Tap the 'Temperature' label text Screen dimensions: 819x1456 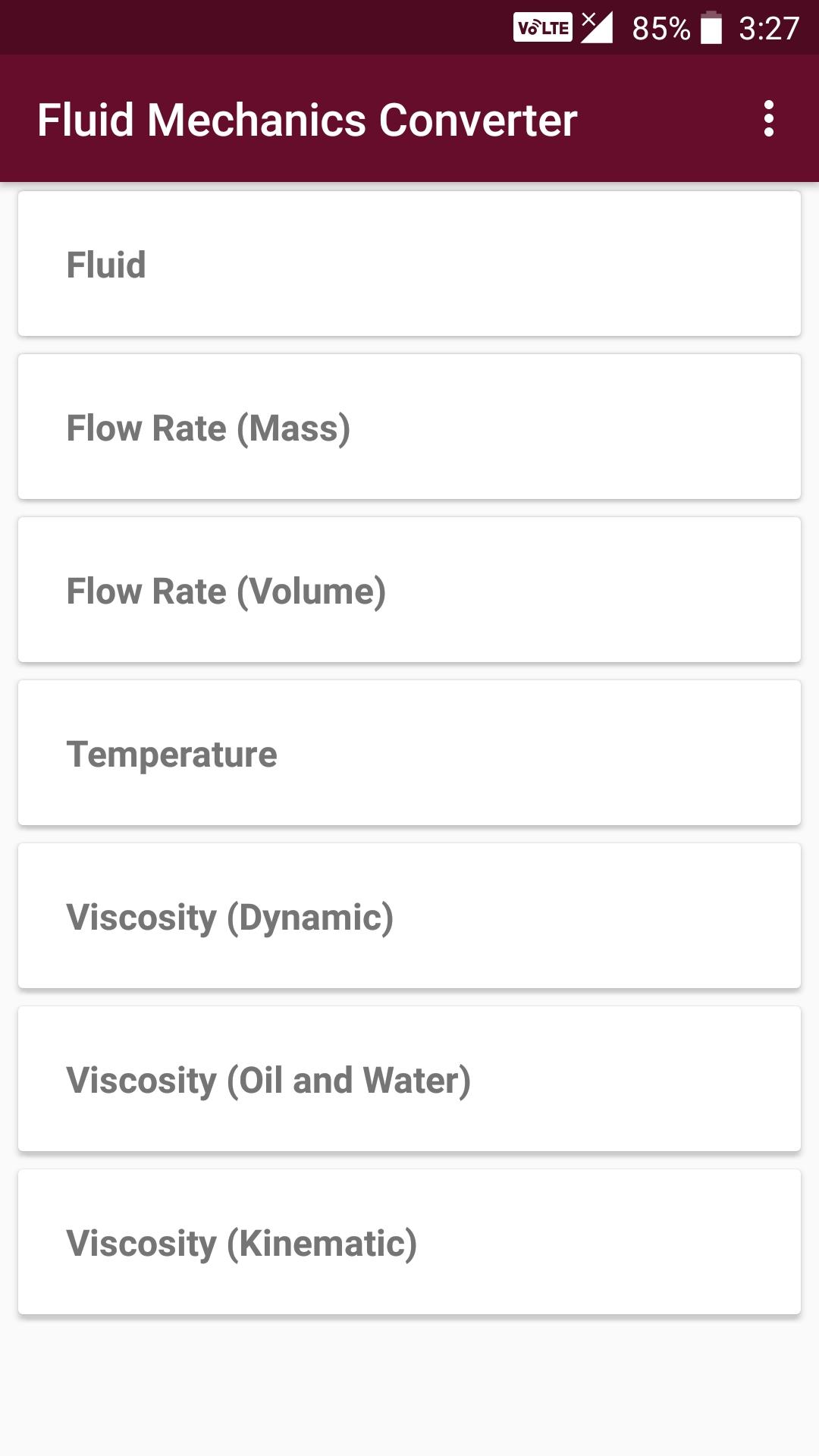click(x=172, y=755)
